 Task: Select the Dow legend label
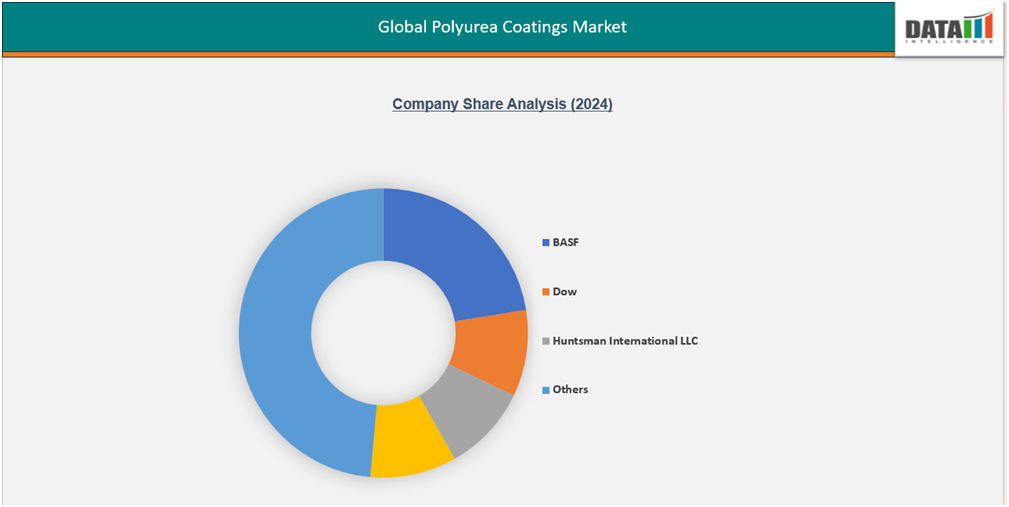(x=565, y=291)
